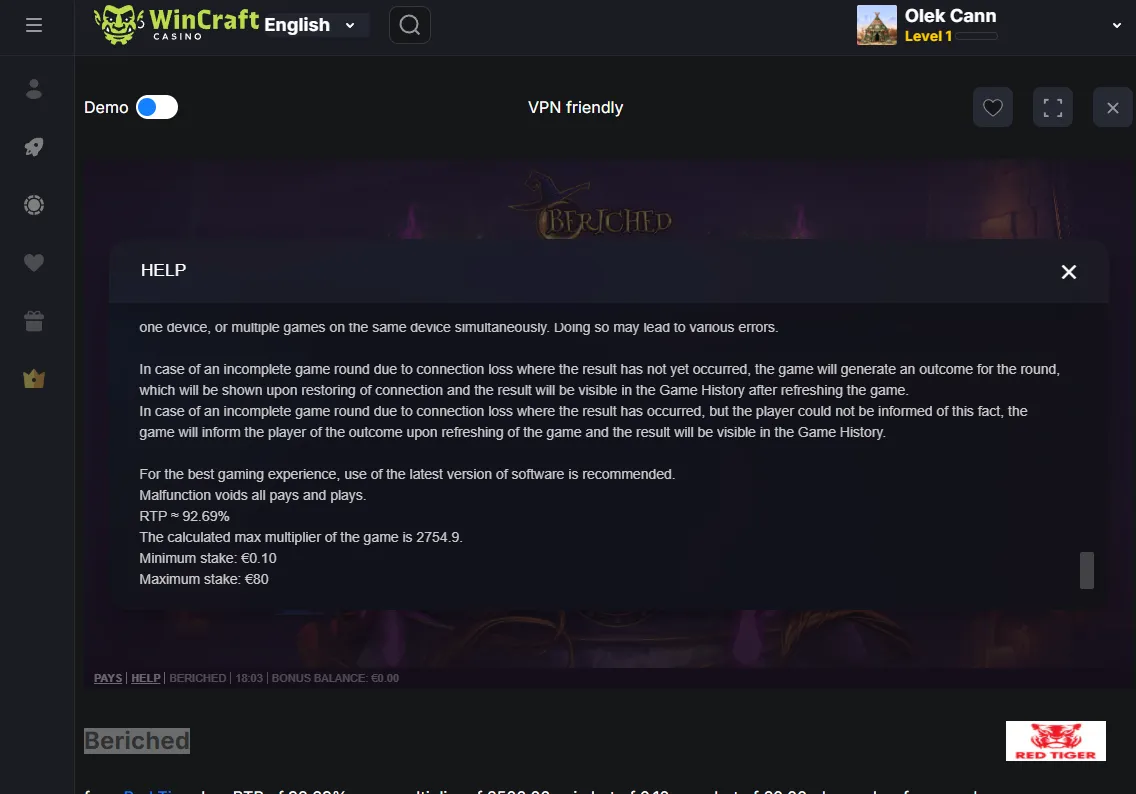
Task: Expand the English language dropdown
Action: [310, 25]
